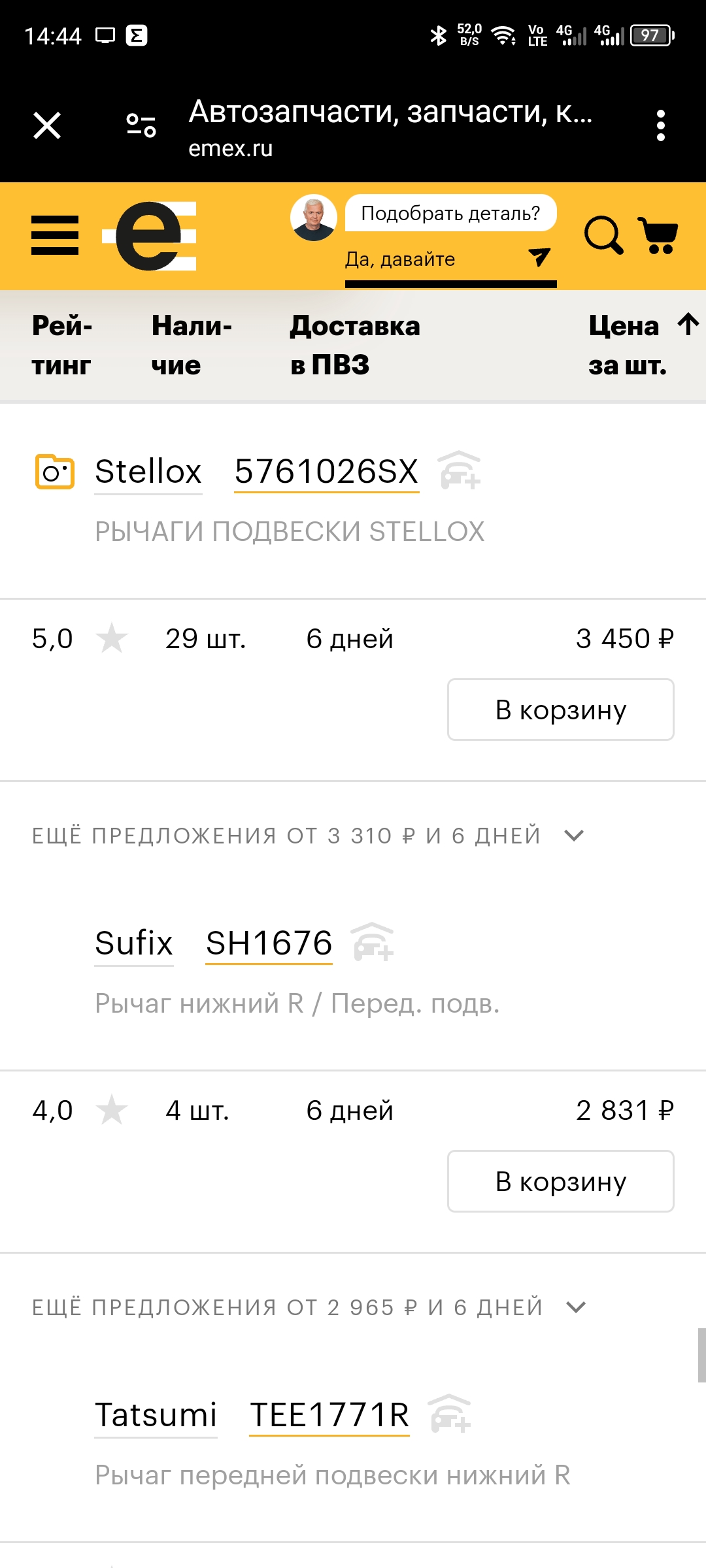Sort by Доставка в ПВЗ column

tap(355, 345)
